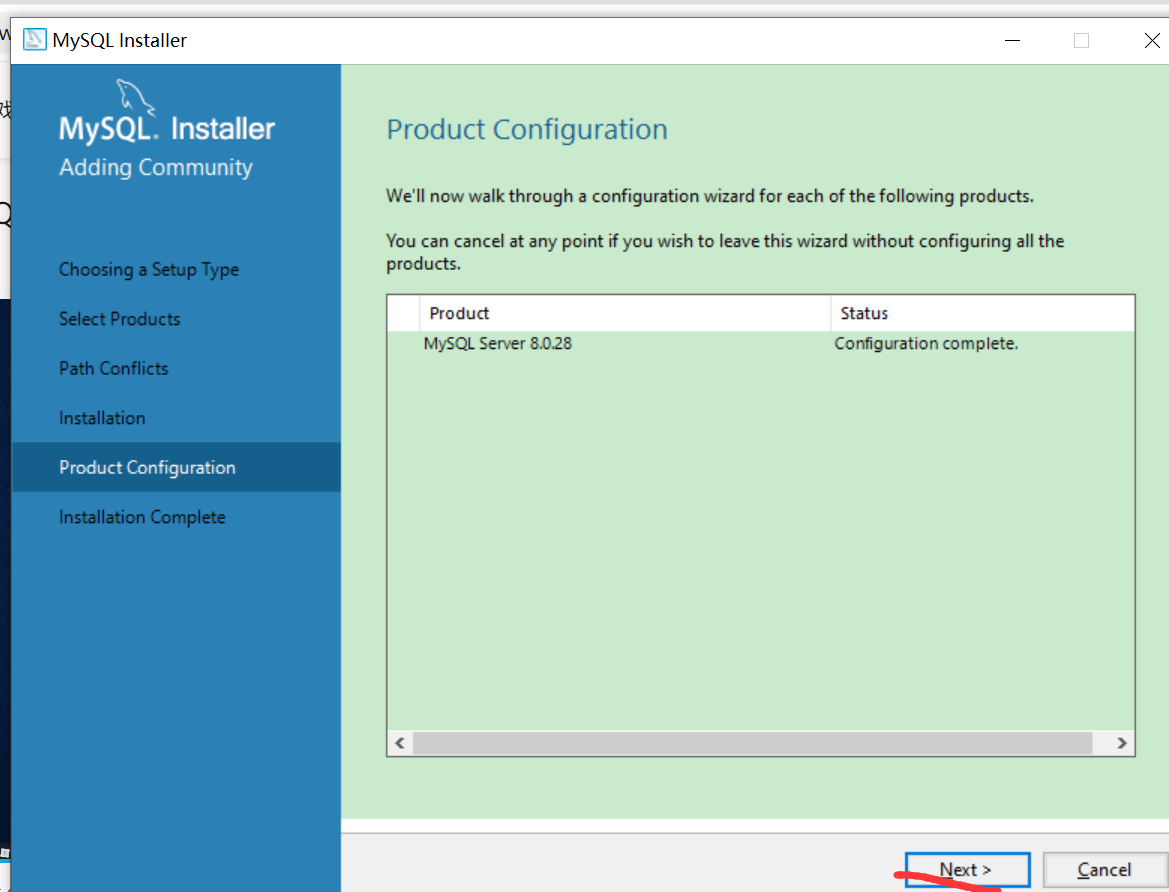The width and height of the screenshot is (1169, 892).
Task: Click the Next button
Action: [968, 870]
